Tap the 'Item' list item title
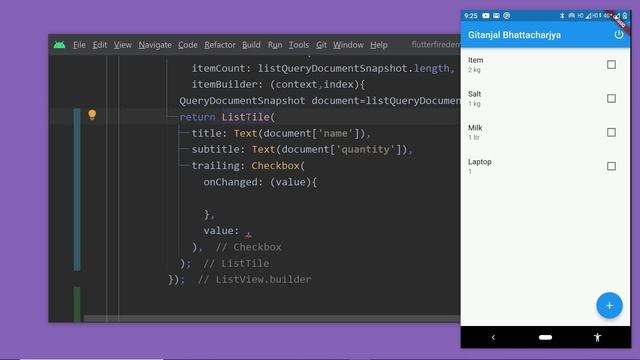The height and width of the screenshot is (360, 640). click(x=476, y=60)
